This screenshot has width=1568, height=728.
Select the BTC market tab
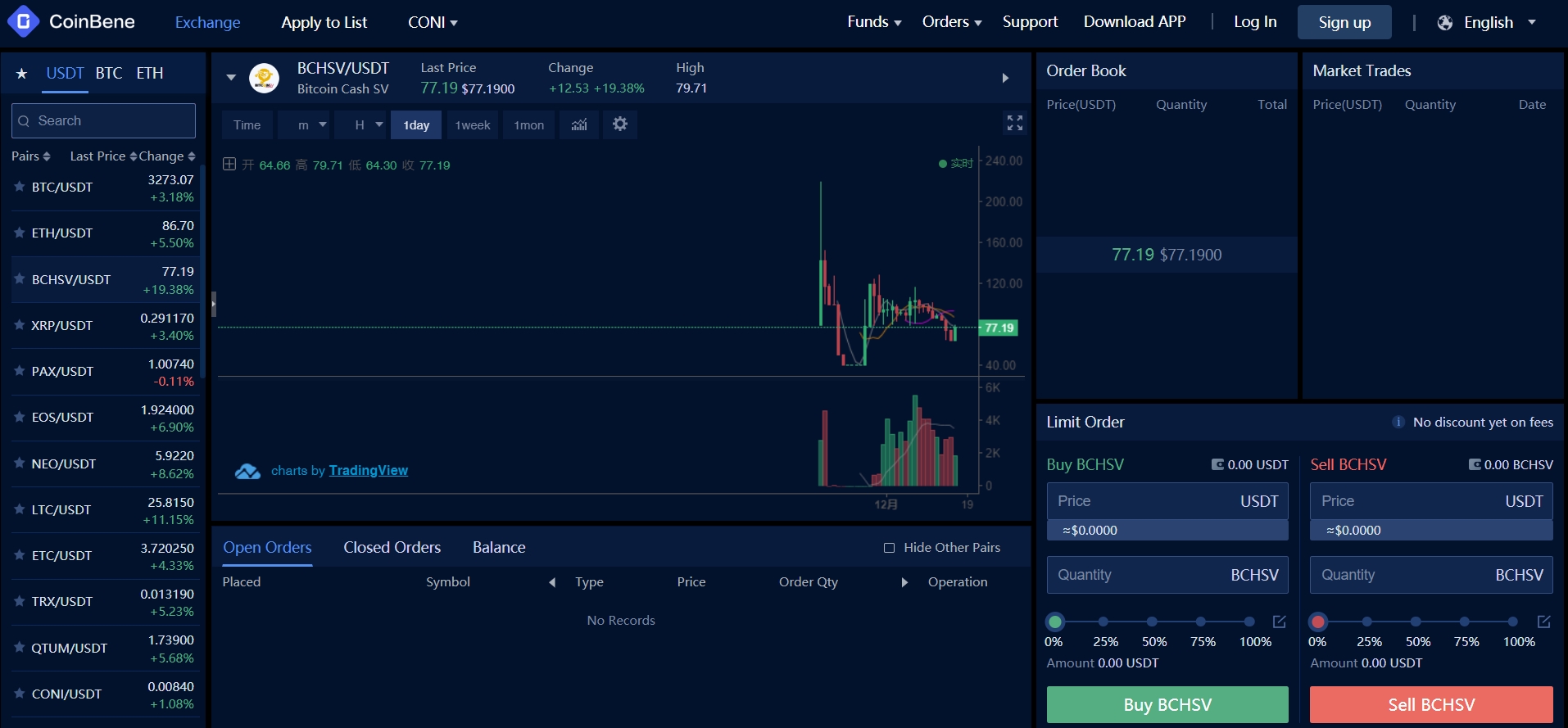coord(109,74)
